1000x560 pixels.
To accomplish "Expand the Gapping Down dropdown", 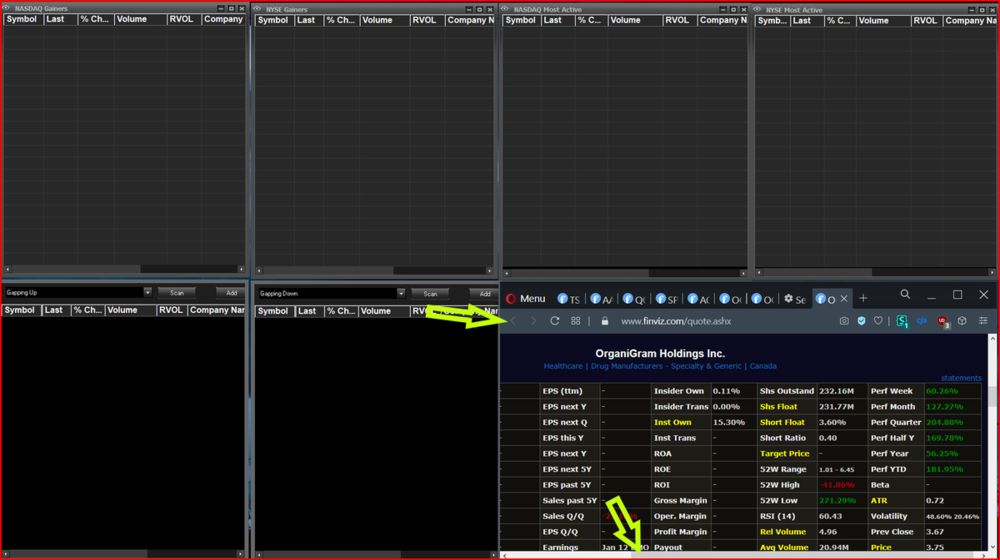I will 401,293.
